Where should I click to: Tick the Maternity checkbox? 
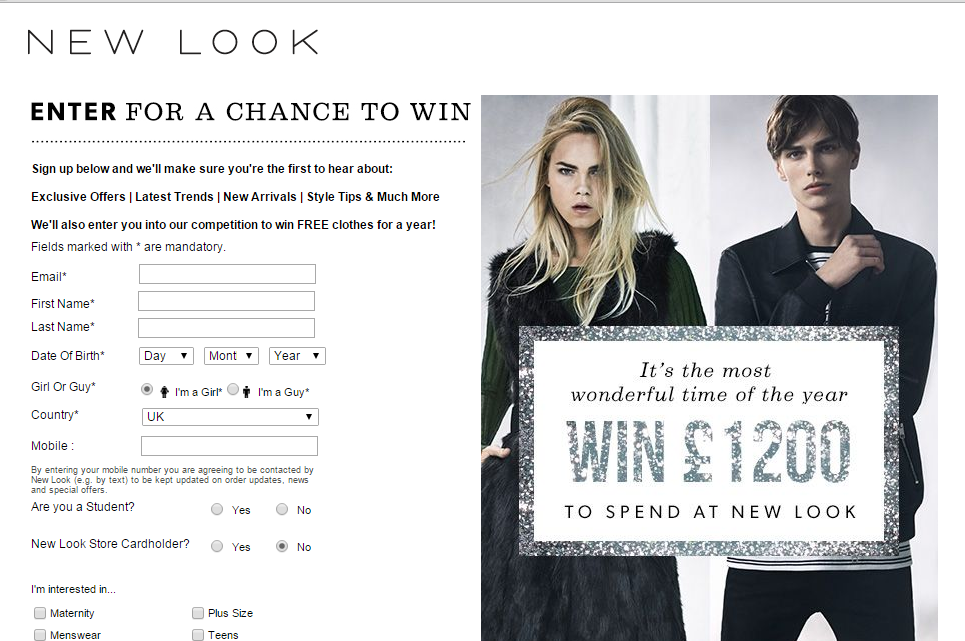pyautogui.click(x=40, y=613)
